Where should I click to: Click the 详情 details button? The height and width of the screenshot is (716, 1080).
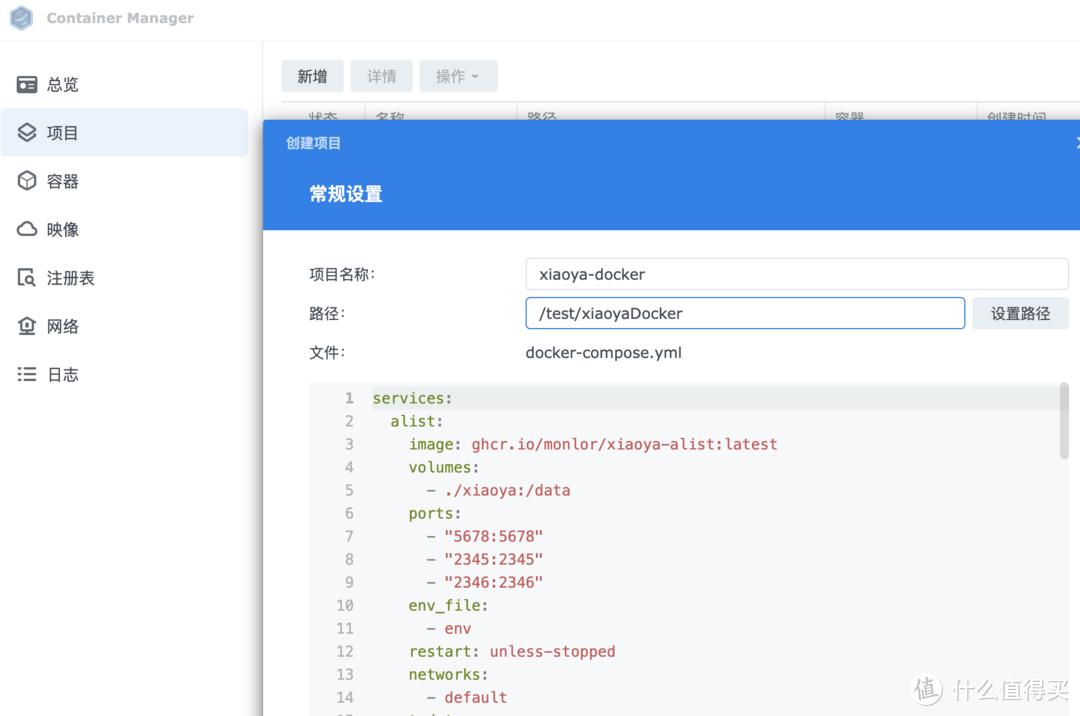[381, 76]
